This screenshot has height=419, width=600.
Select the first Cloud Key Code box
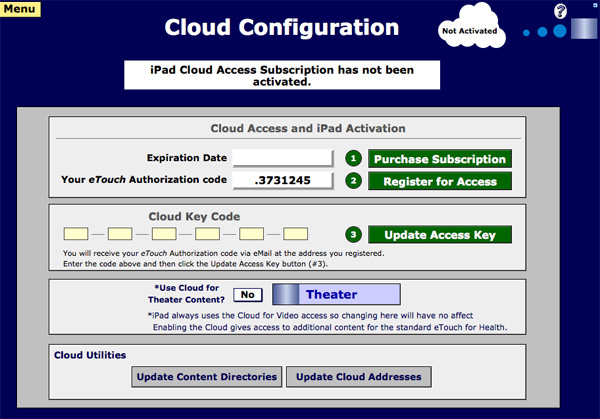click(76, 234)
